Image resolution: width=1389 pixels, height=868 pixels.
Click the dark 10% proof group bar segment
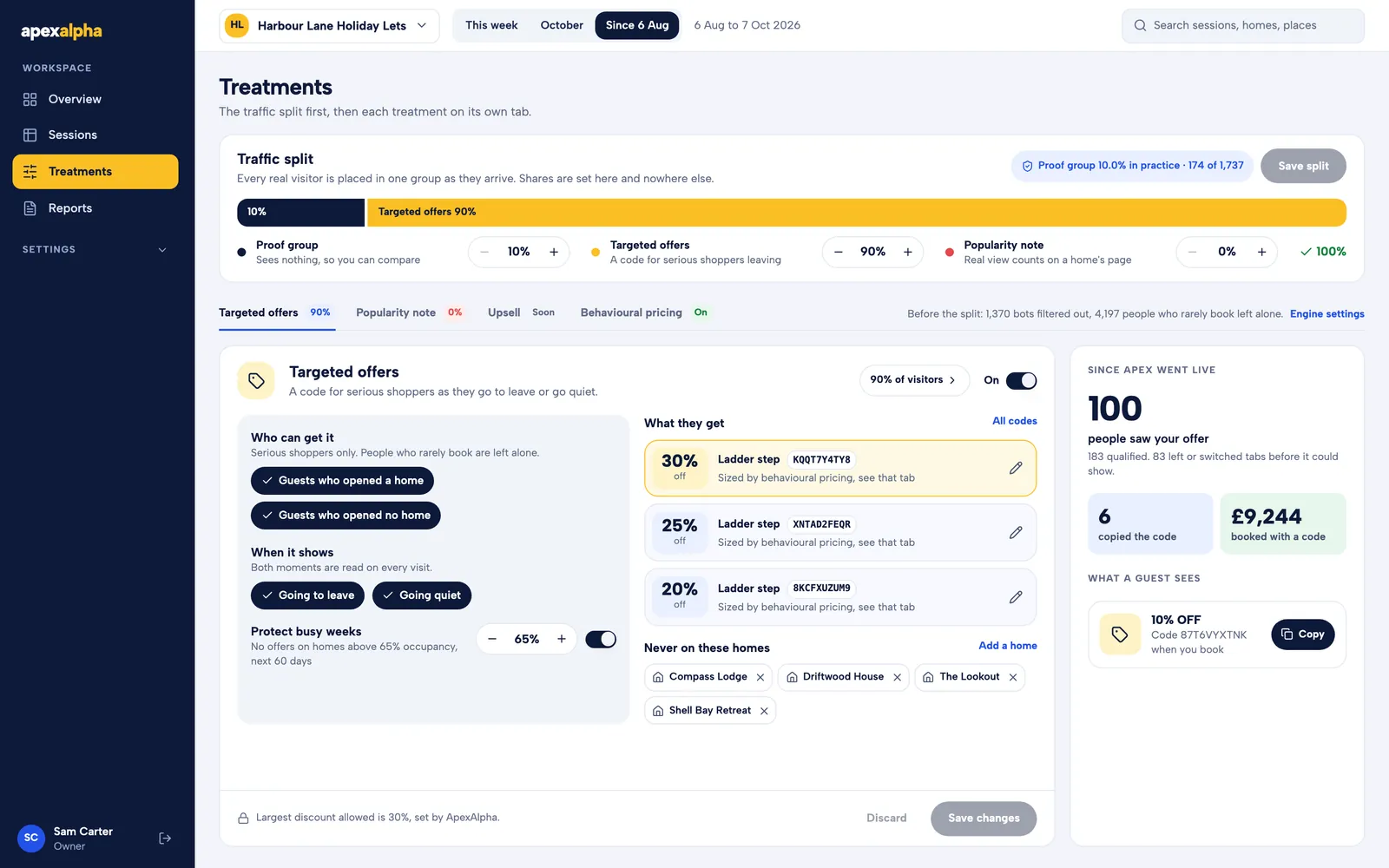tap(300, 213)
